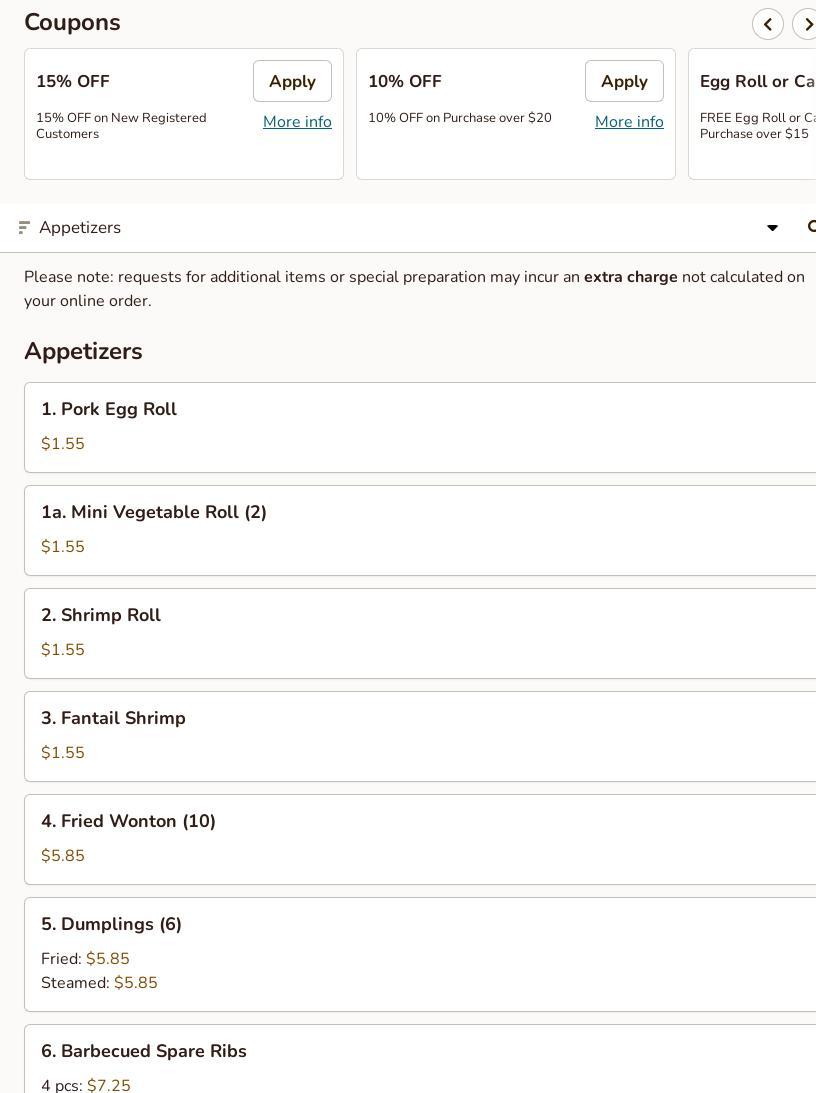Show next coupons with right arrow
The width and height of the screenshot is (816, 1093).
(x=805, y=24)
